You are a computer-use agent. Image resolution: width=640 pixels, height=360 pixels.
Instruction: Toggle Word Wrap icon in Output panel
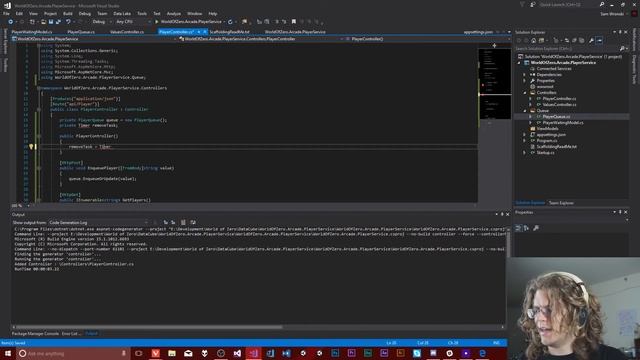click(x=193, y=222)
